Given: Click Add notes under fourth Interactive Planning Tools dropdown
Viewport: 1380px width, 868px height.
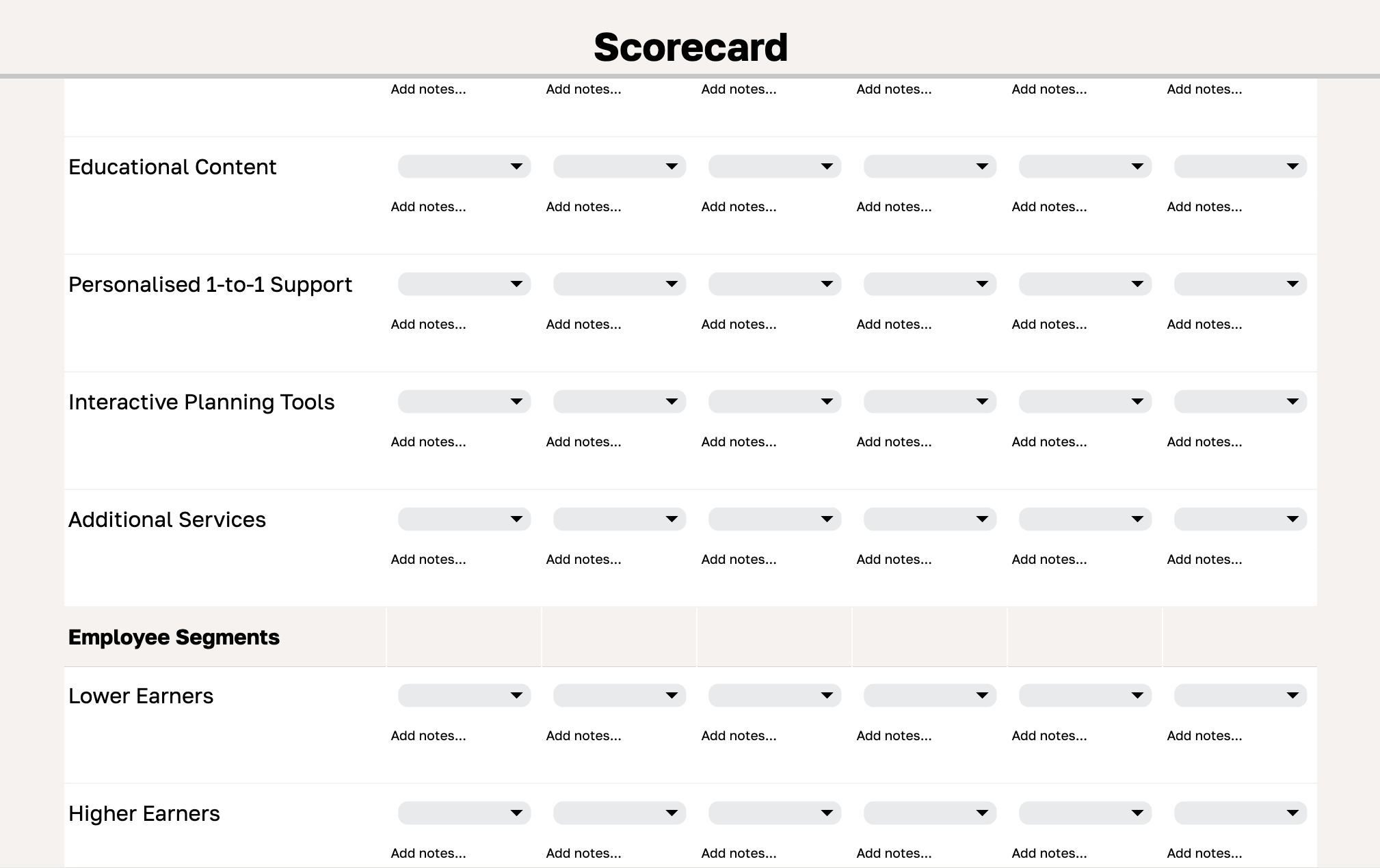Looking at the screenshot, I should click(894, 442).
